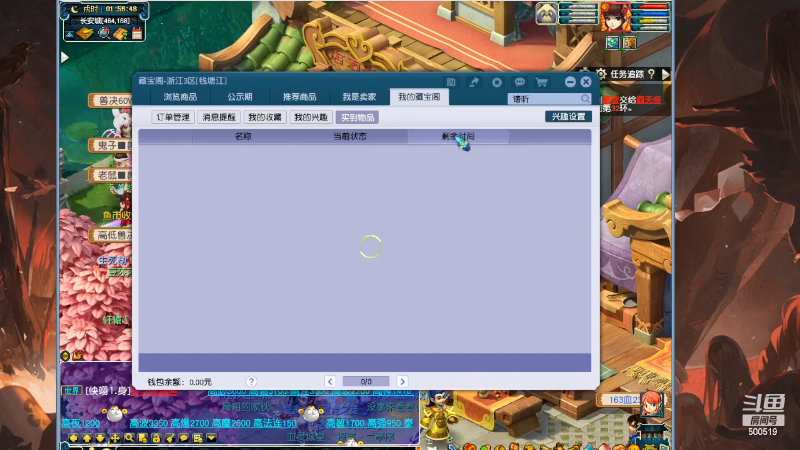Click chat left arrow icon
The height and width of the screenshot is (450, 800).
(x=73, y=438)
